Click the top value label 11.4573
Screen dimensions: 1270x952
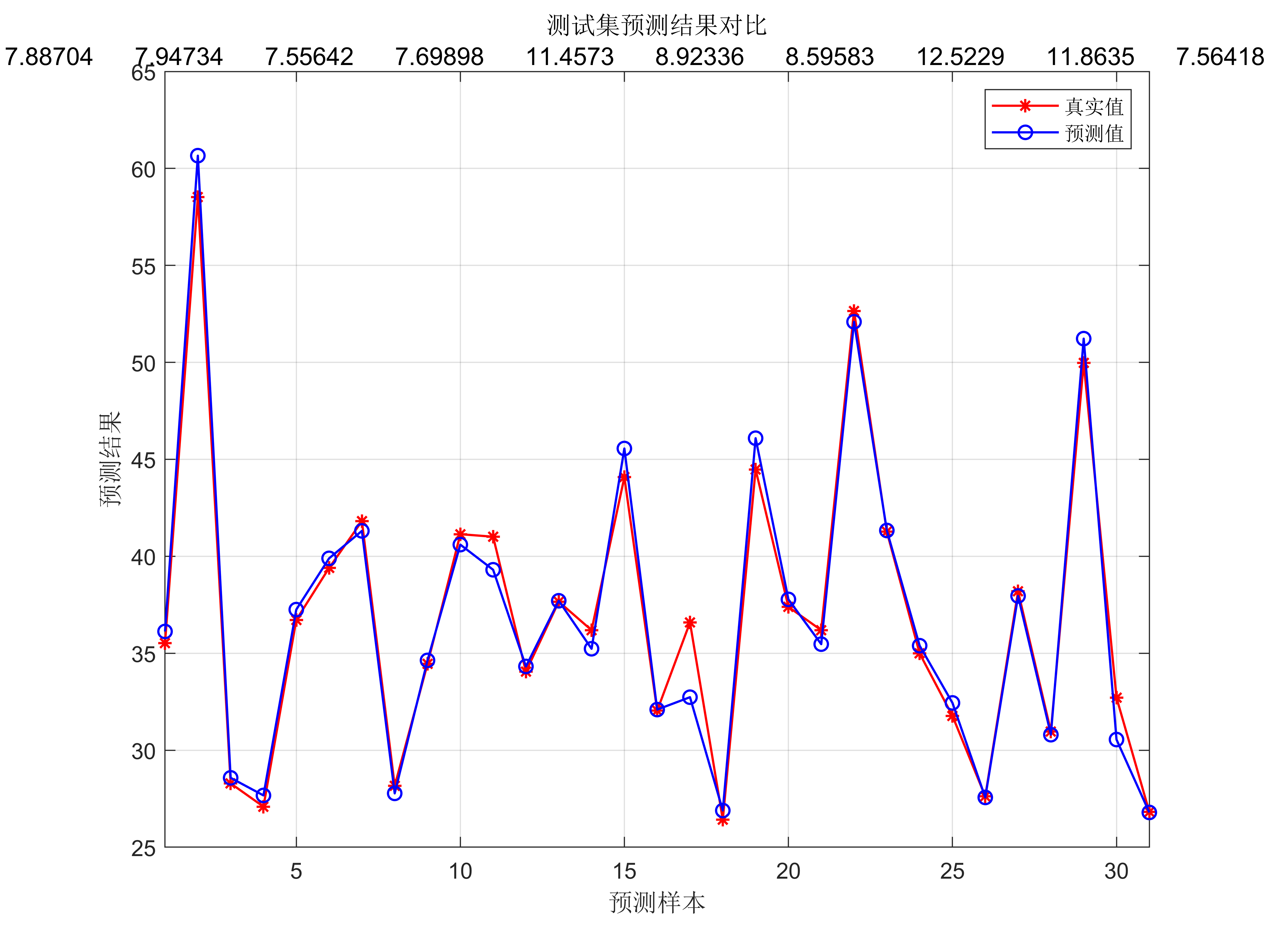[570, 57]
